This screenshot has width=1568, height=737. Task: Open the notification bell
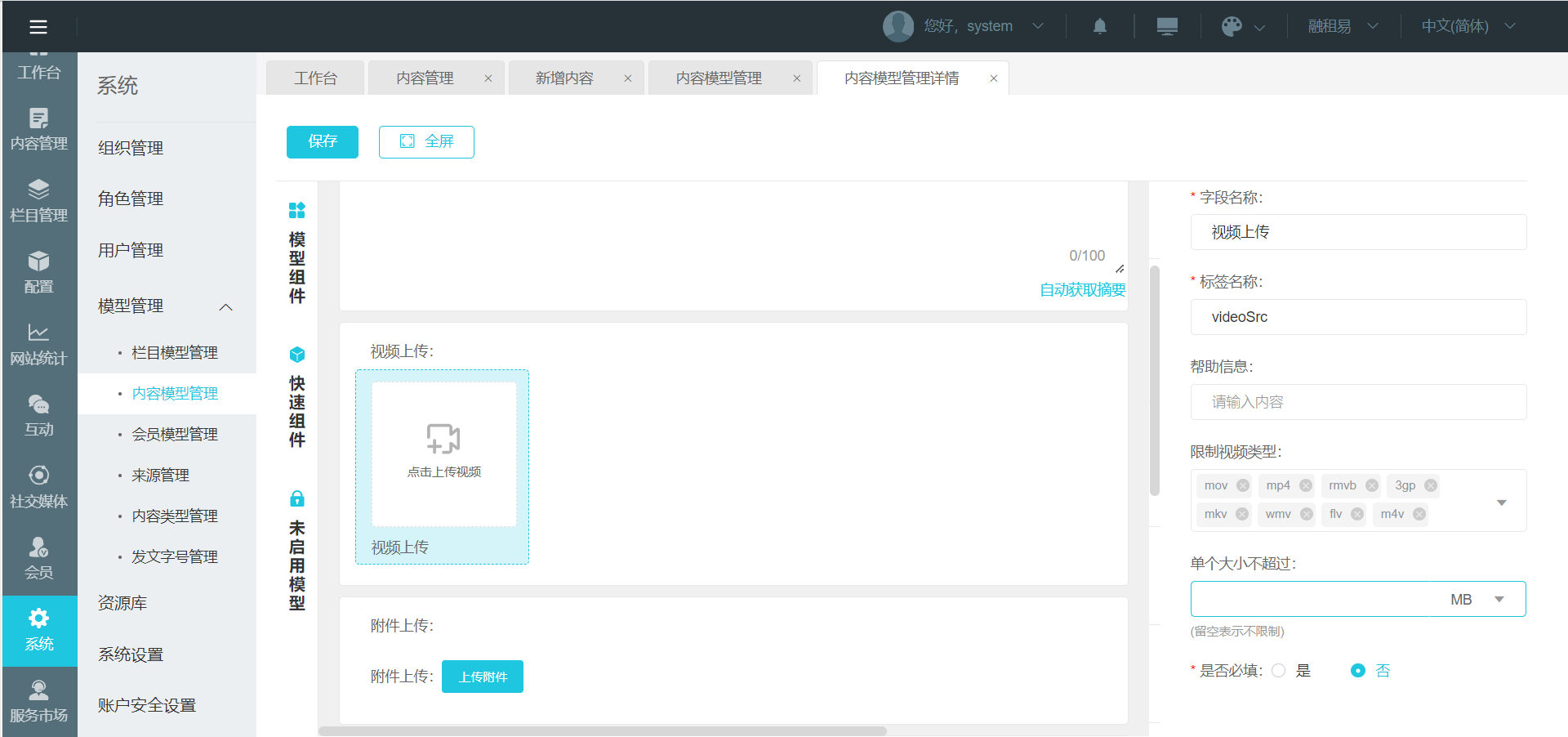(1100, 26)
